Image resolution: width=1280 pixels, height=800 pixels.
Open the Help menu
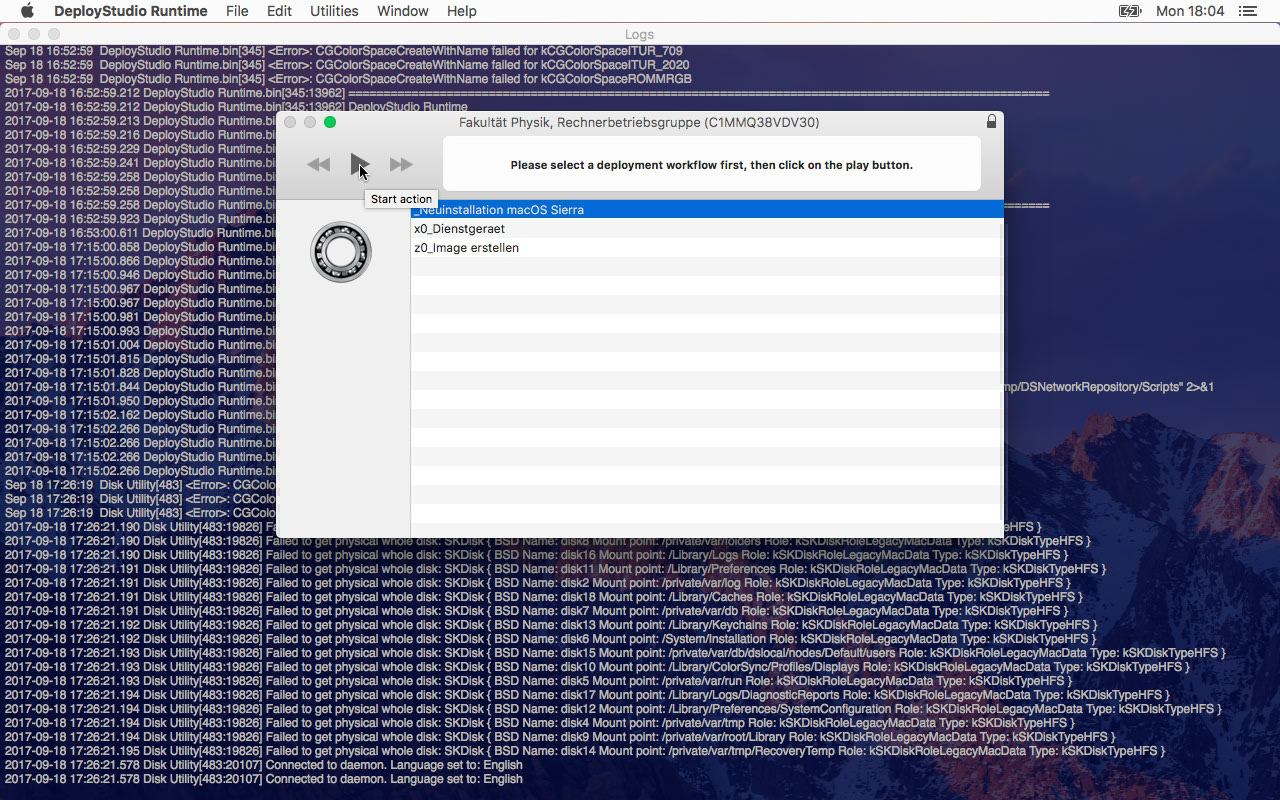pos(461,11)
